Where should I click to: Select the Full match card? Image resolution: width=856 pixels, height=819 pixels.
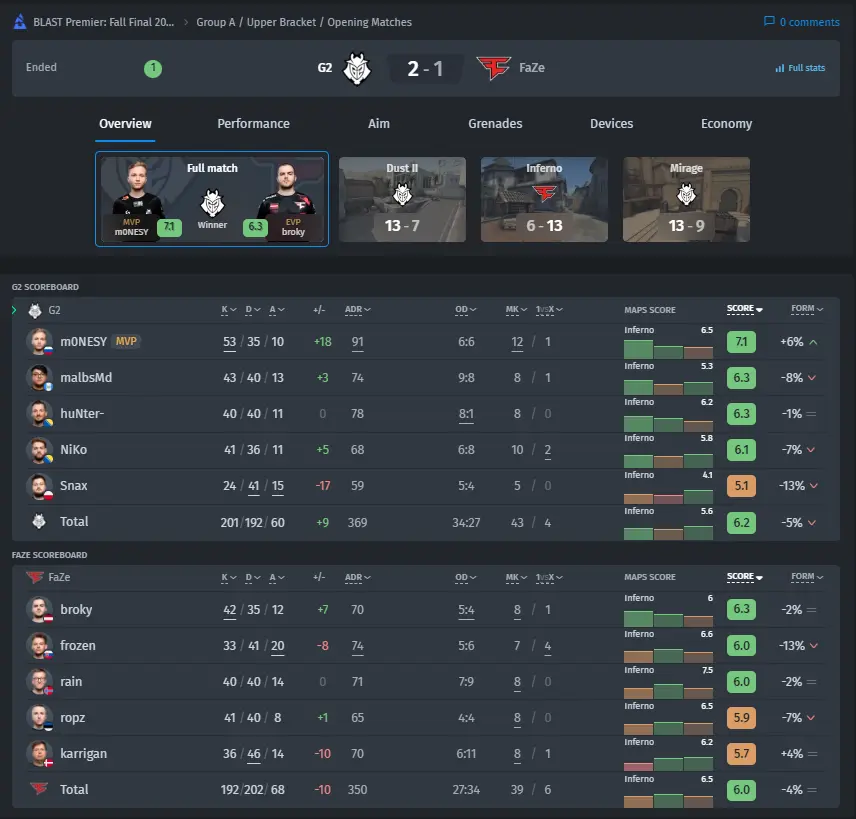(x=212, y=199)
